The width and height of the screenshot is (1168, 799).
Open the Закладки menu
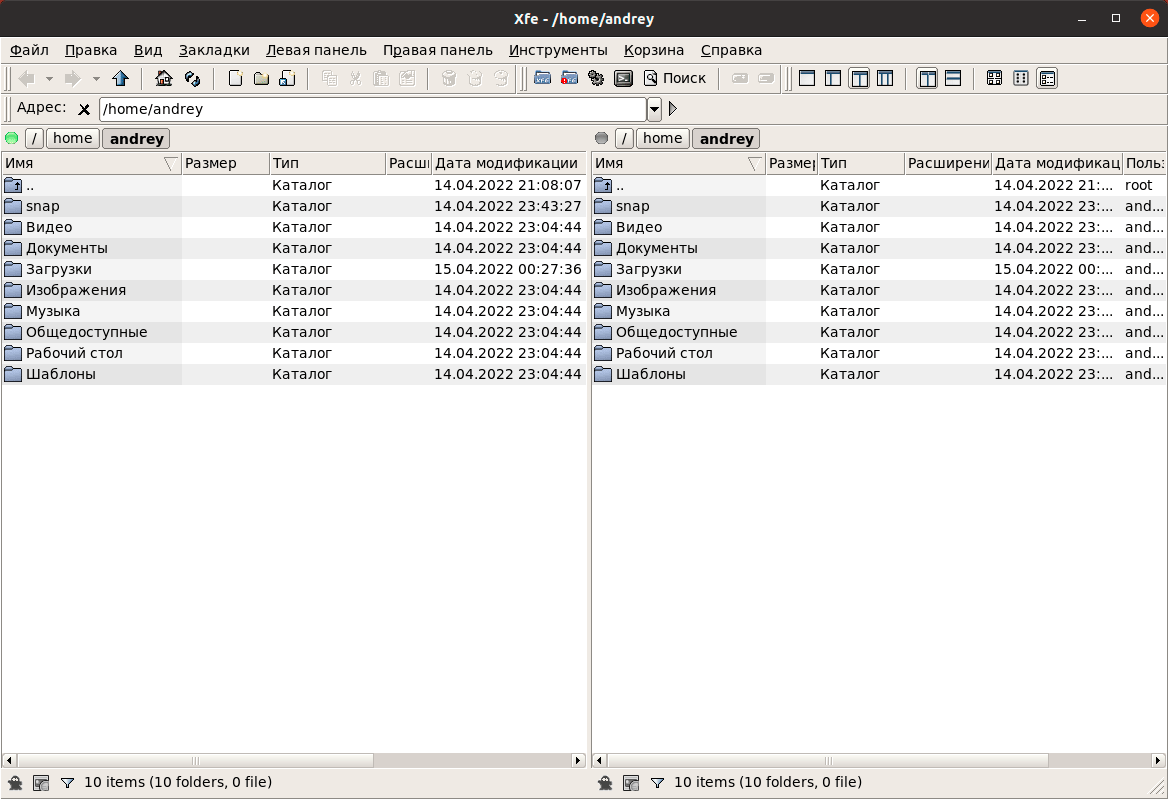214,50
